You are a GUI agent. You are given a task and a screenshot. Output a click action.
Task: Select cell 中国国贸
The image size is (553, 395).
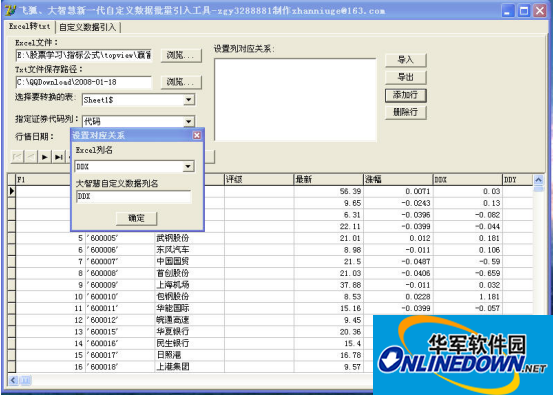(189, 262)
